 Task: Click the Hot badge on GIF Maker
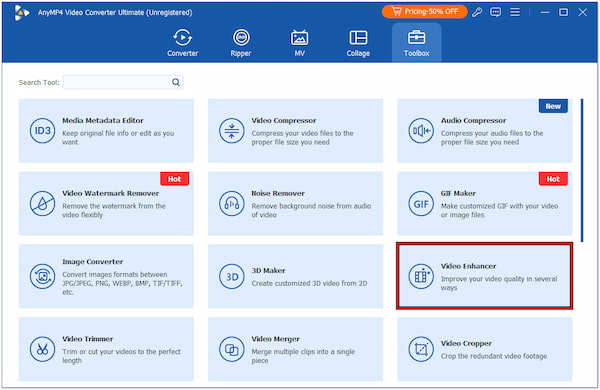[553, 179]
